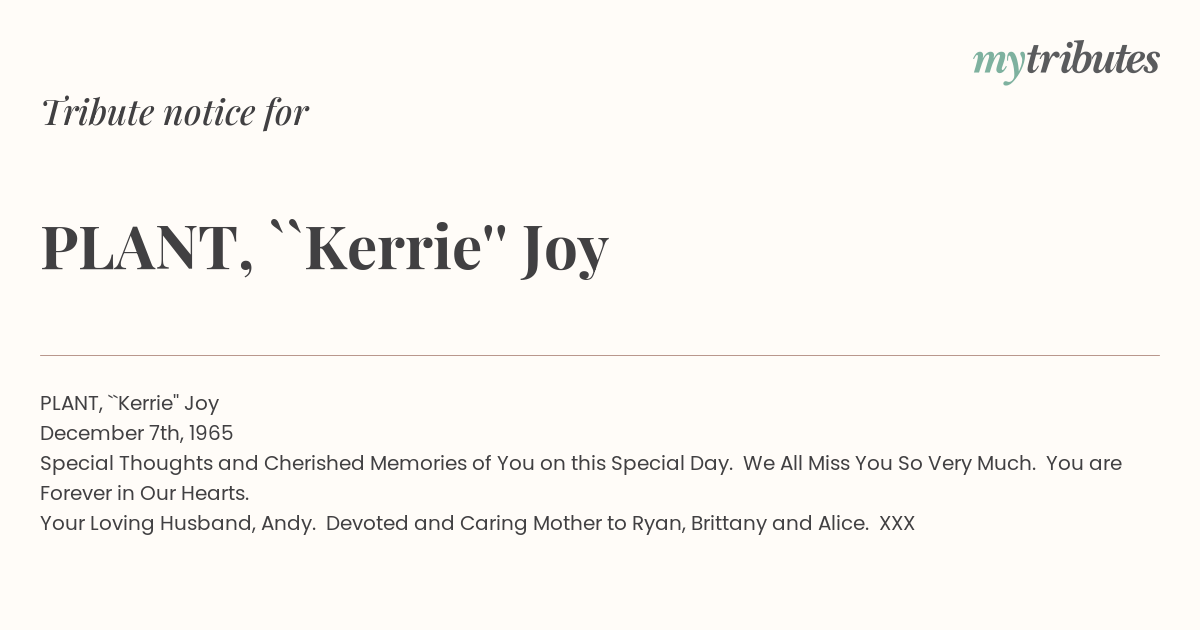Click the green 'my' in the logo

tap(998, 64)
